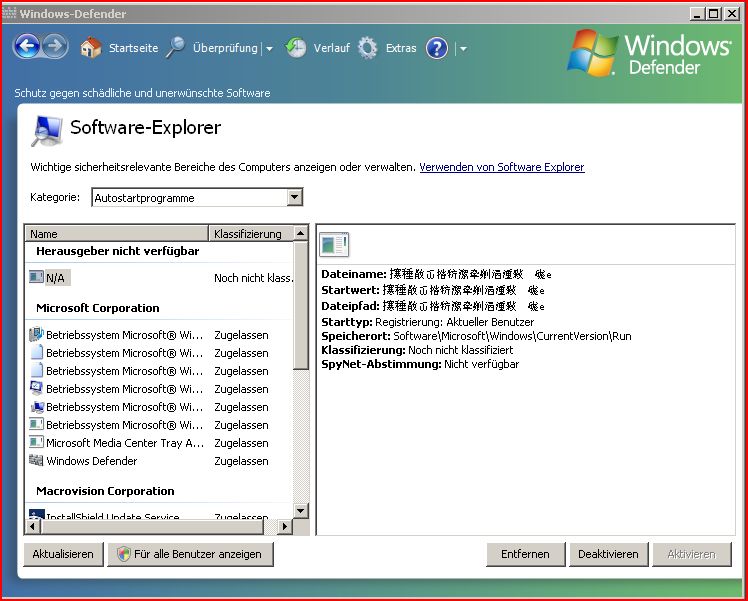Image resolution: width=748 pixels, height=601 pixels.
Task: Click the N/A entry icon
Action: (36, 277)
